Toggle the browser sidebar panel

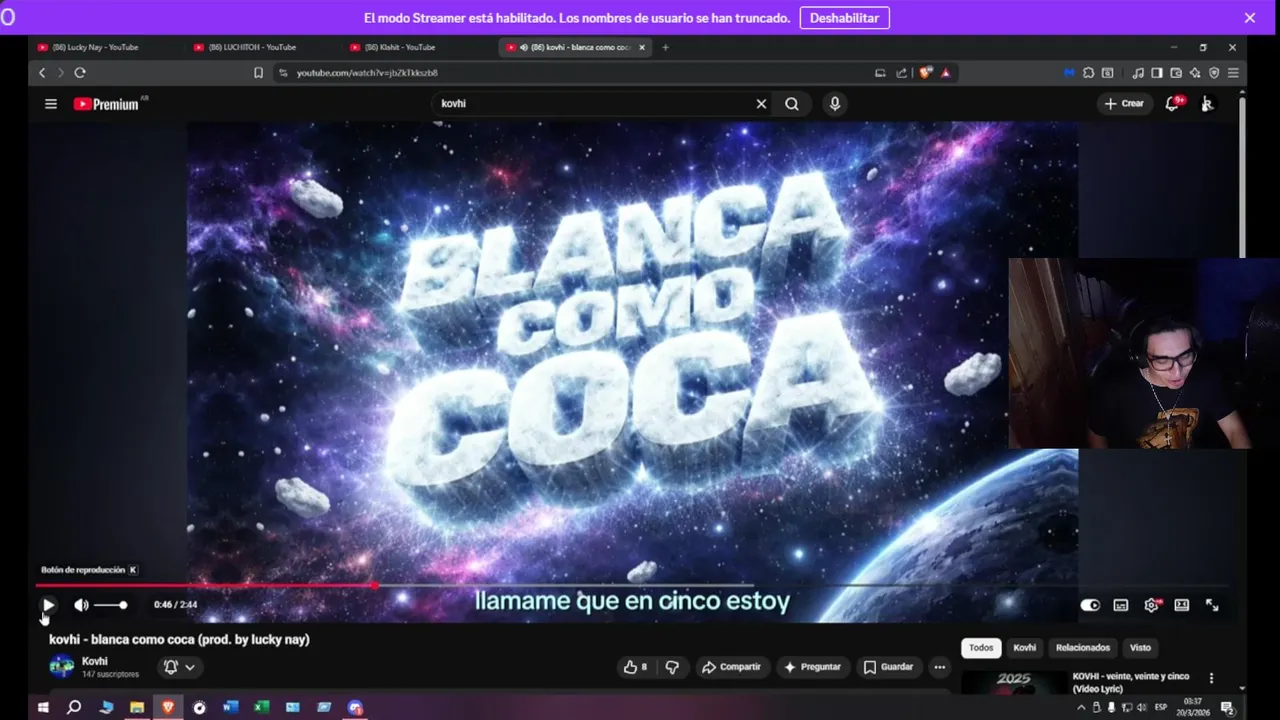tap(1157, 73)
